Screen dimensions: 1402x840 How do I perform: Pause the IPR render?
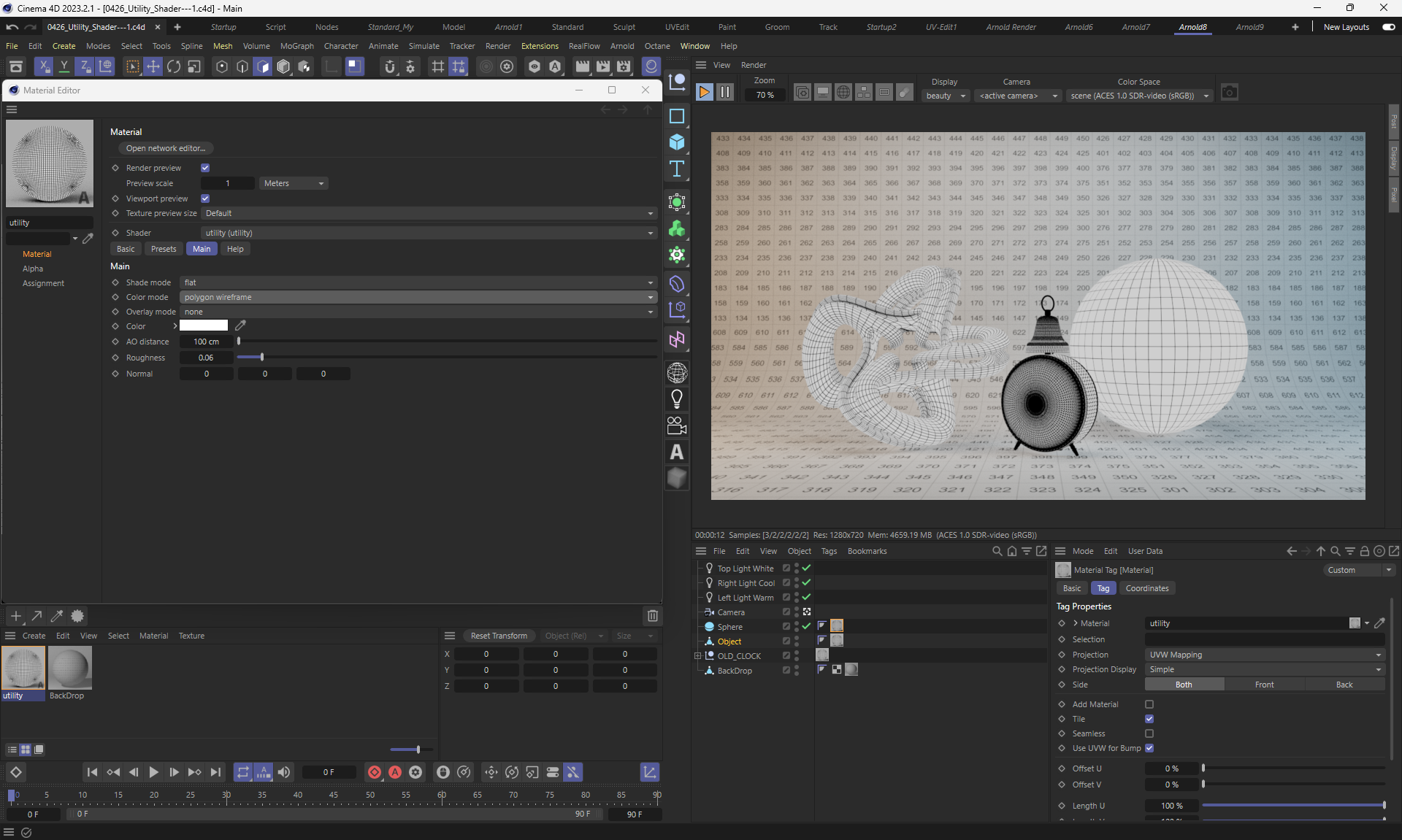click(725, 92)
